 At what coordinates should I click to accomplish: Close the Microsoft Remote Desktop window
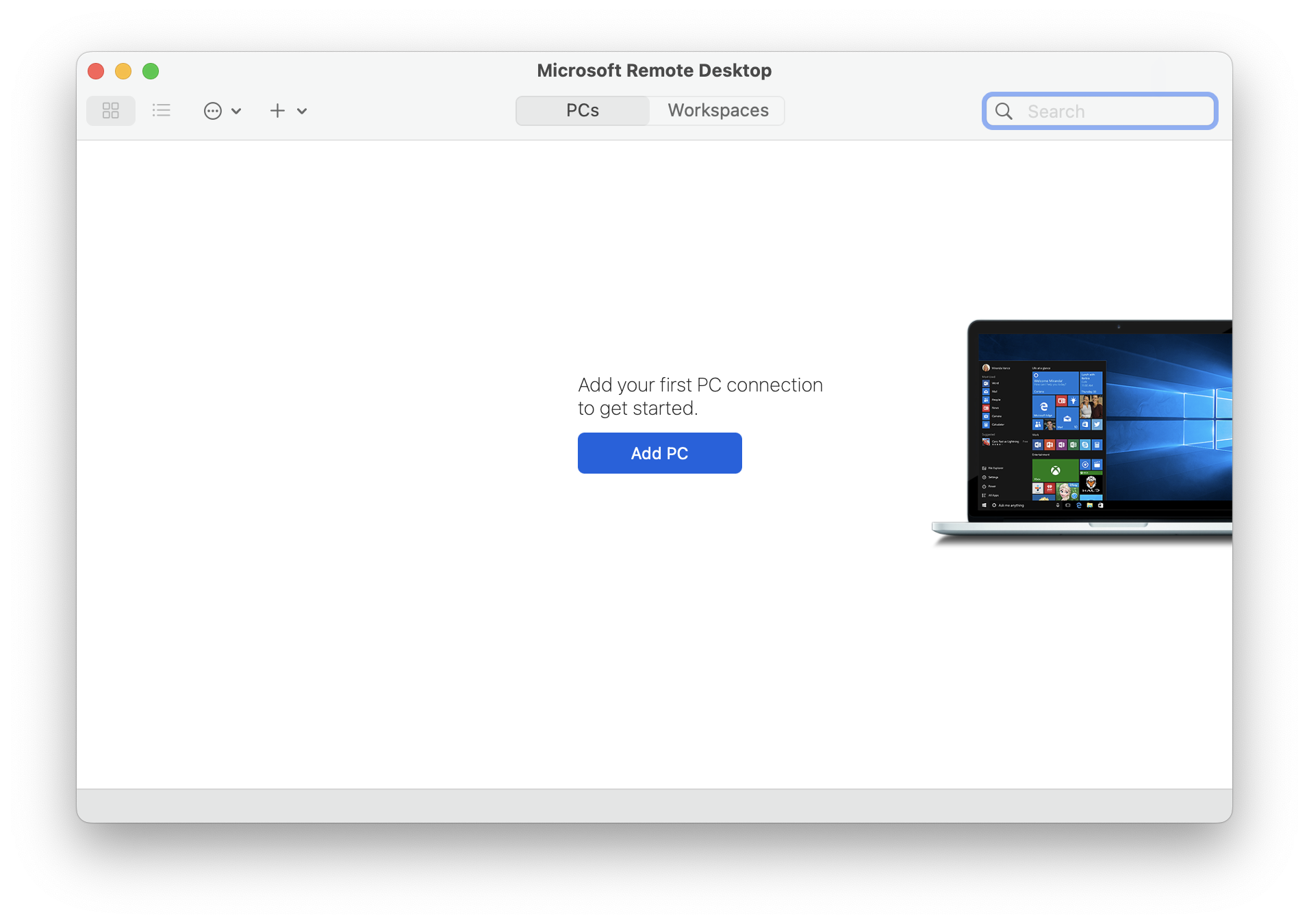96,71
